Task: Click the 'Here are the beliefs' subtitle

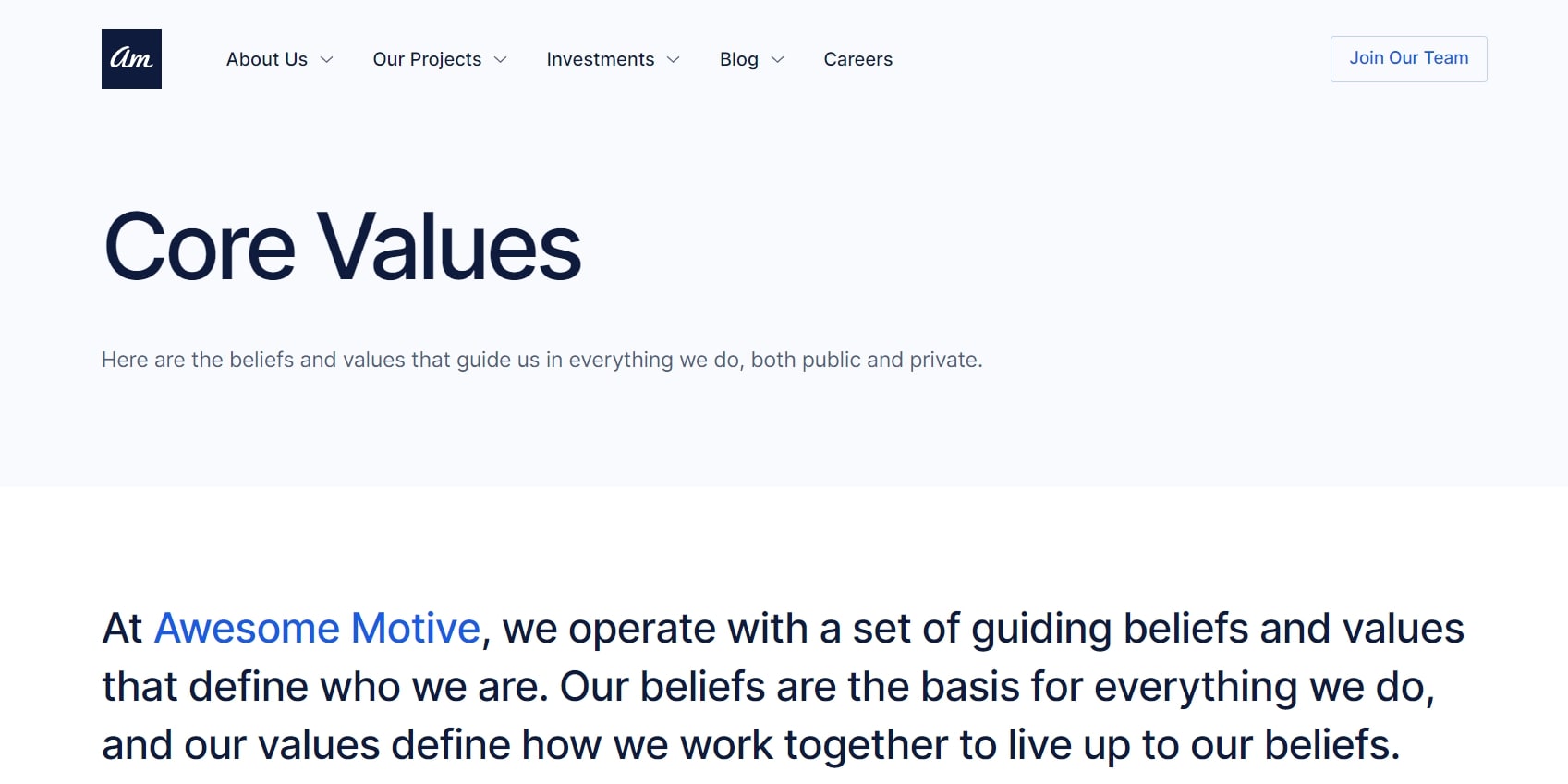Action: (x=542, y=360)
